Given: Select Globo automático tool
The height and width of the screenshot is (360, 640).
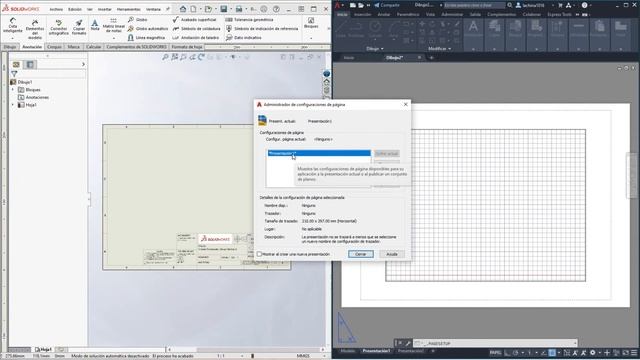Looking at the screenshot, I should point(148,29).
